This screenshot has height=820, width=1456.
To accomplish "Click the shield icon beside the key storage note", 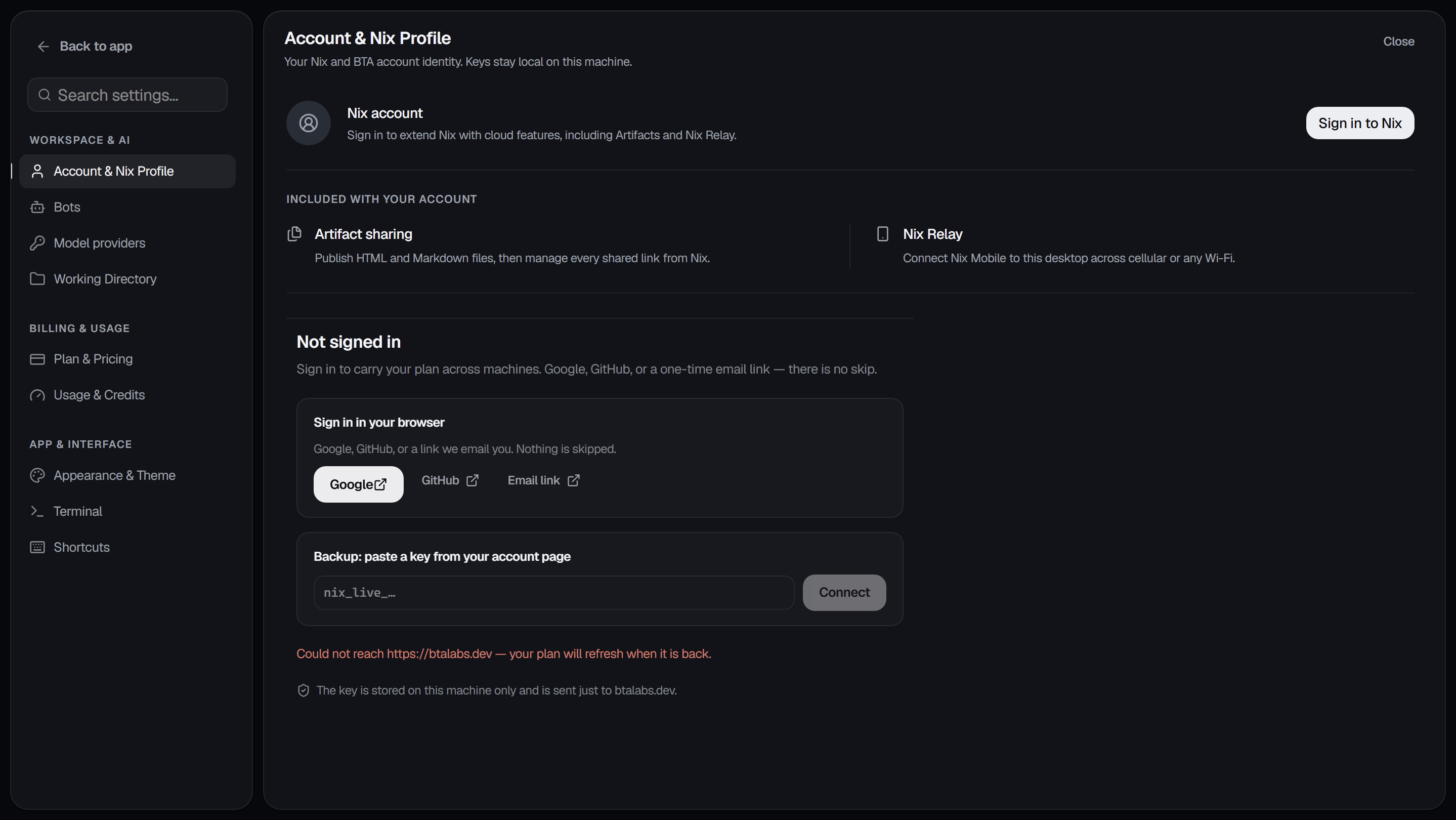I will [304, 690].
